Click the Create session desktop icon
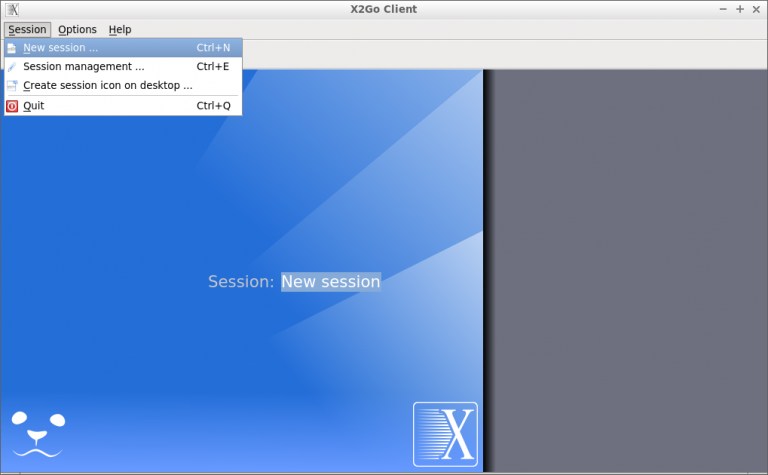 [12, 86]
